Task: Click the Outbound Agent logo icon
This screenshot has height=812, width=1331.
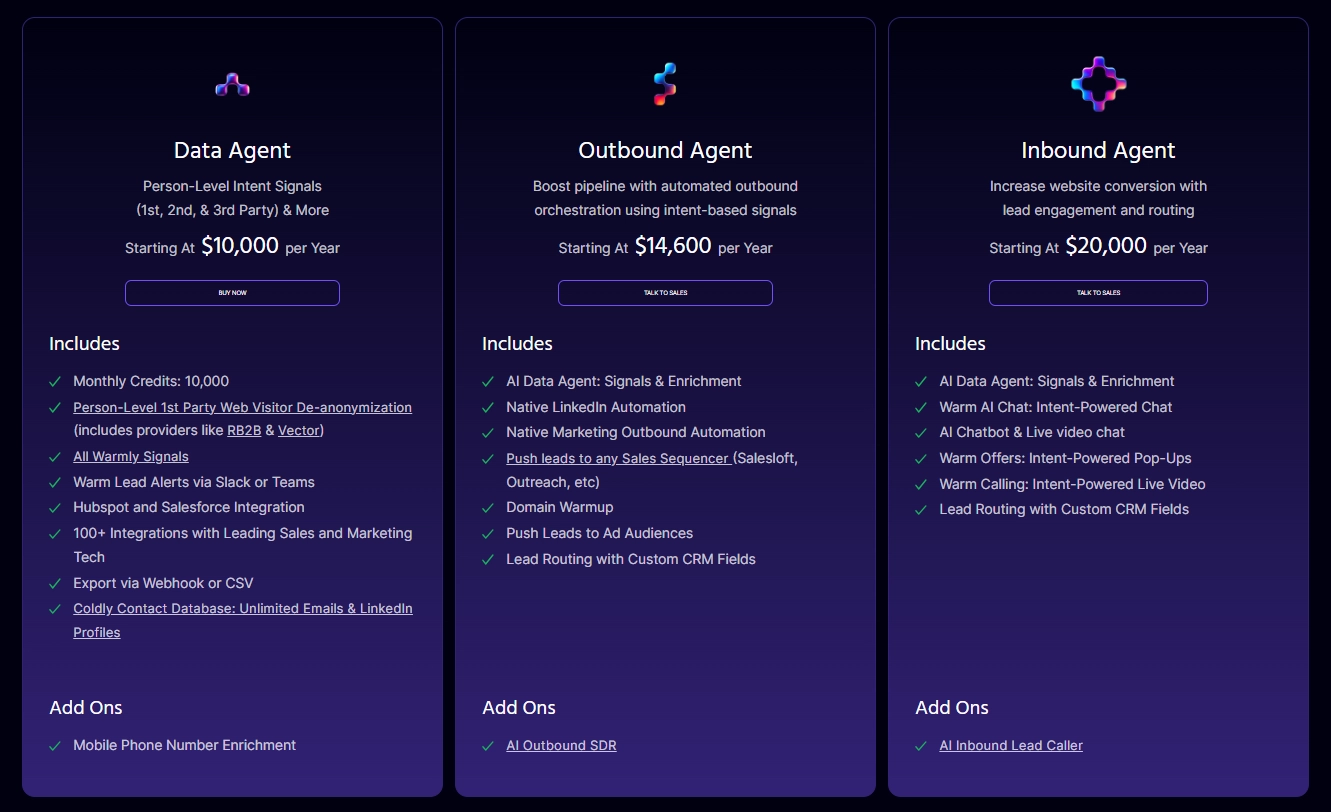Action: pyautogui.click(x=665, y=85)
